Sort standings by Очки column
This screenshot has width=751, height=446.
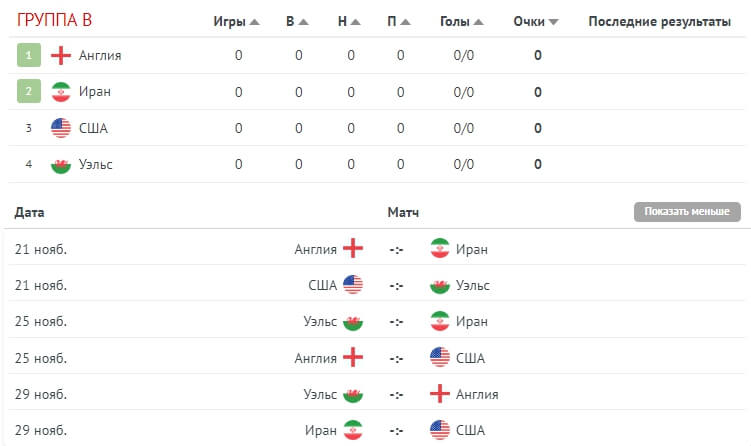click(536, 21)
